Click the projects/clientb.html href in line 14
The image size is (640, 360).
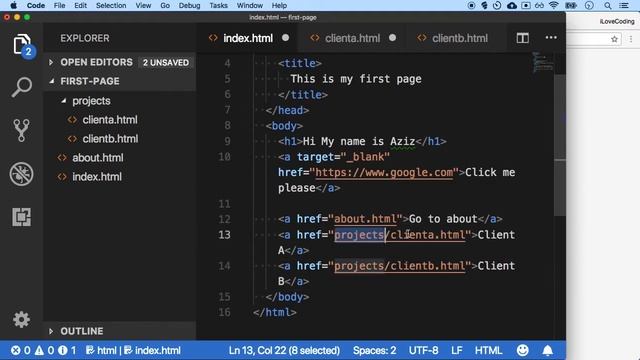tap(400, 266)
